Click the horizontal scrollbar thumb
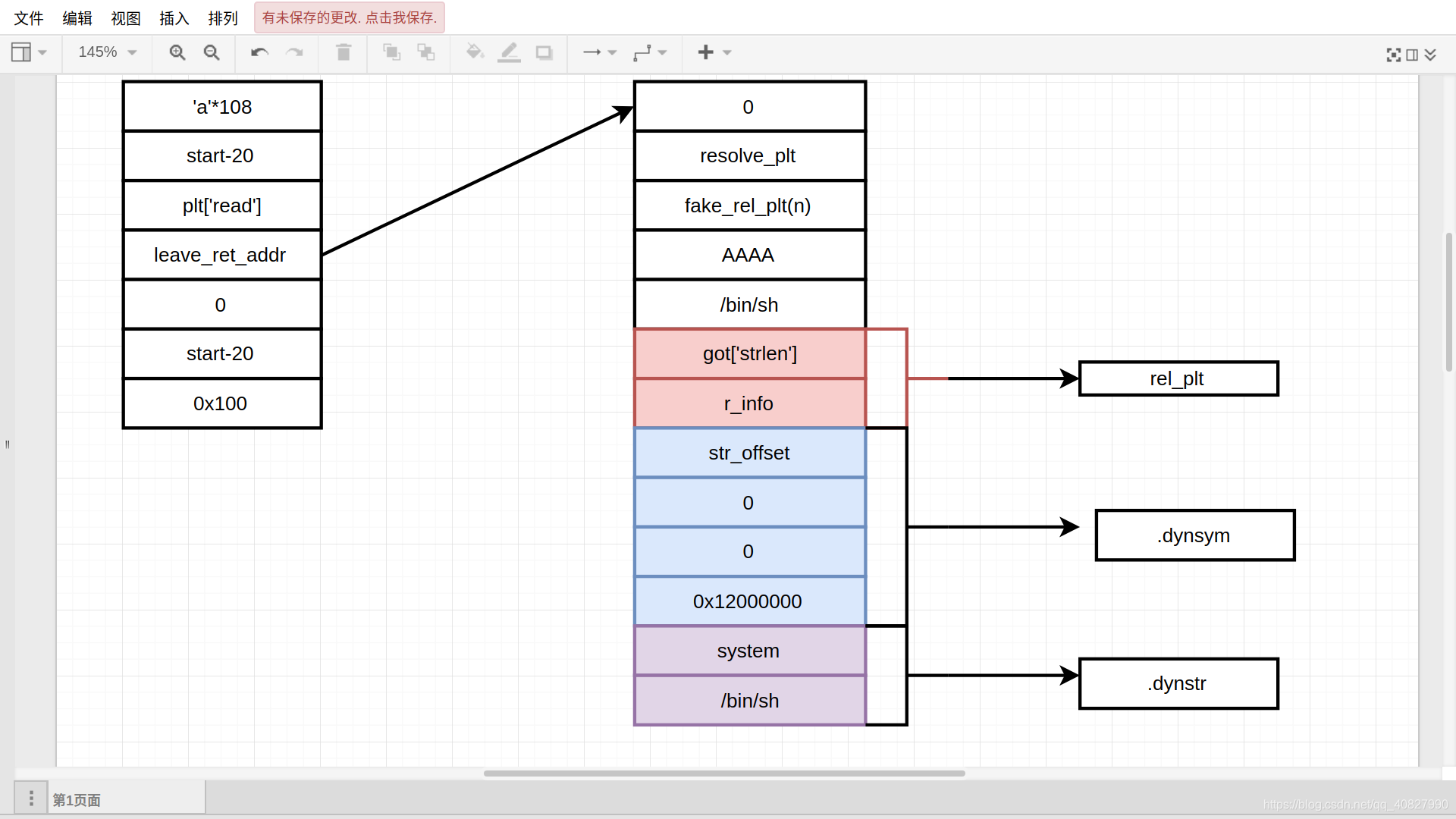The width and height of the screenshot is (1456, 819). [724, 773]
